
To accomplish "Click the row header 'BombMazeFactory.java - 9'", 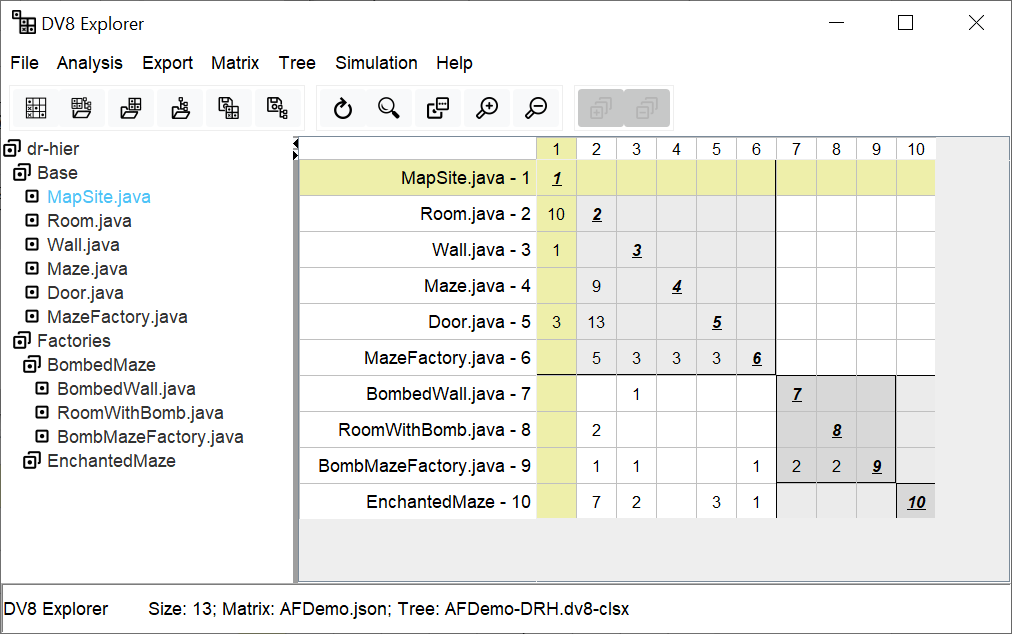I will 418,466.
